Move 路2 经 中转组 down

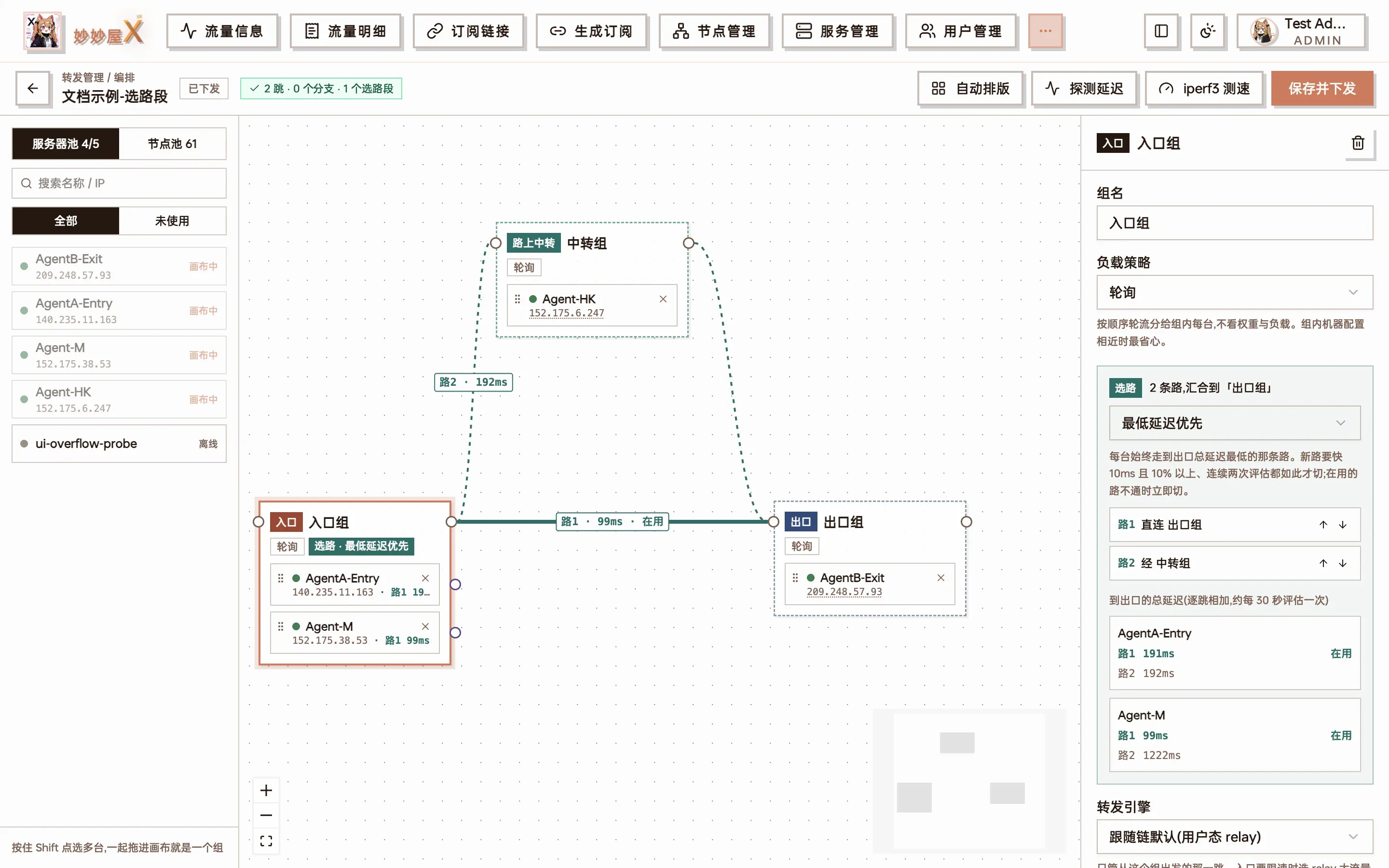tap(1343, 563)
